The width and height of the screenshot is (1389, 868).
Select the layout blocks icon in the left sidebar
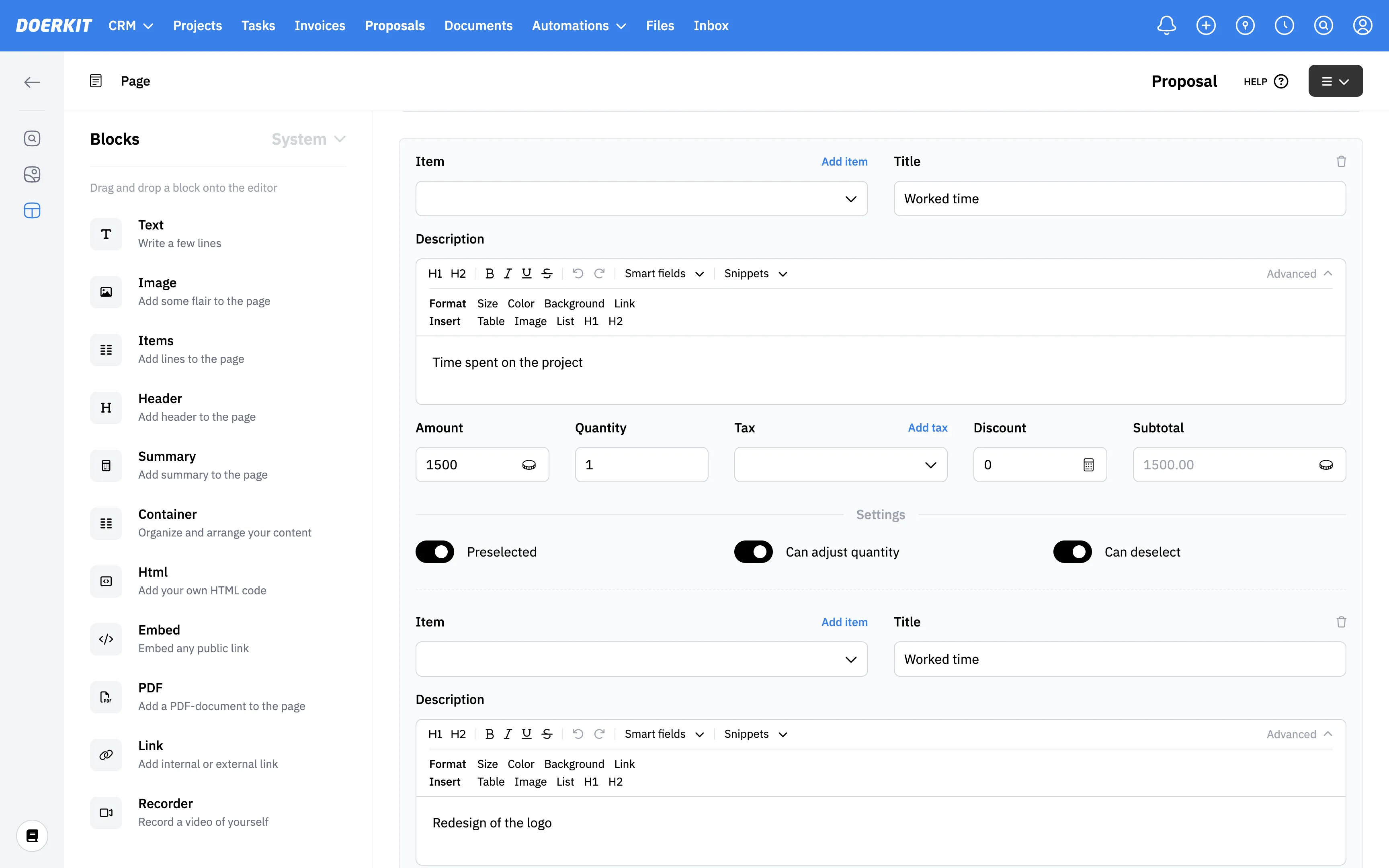(x=32, y=211)
